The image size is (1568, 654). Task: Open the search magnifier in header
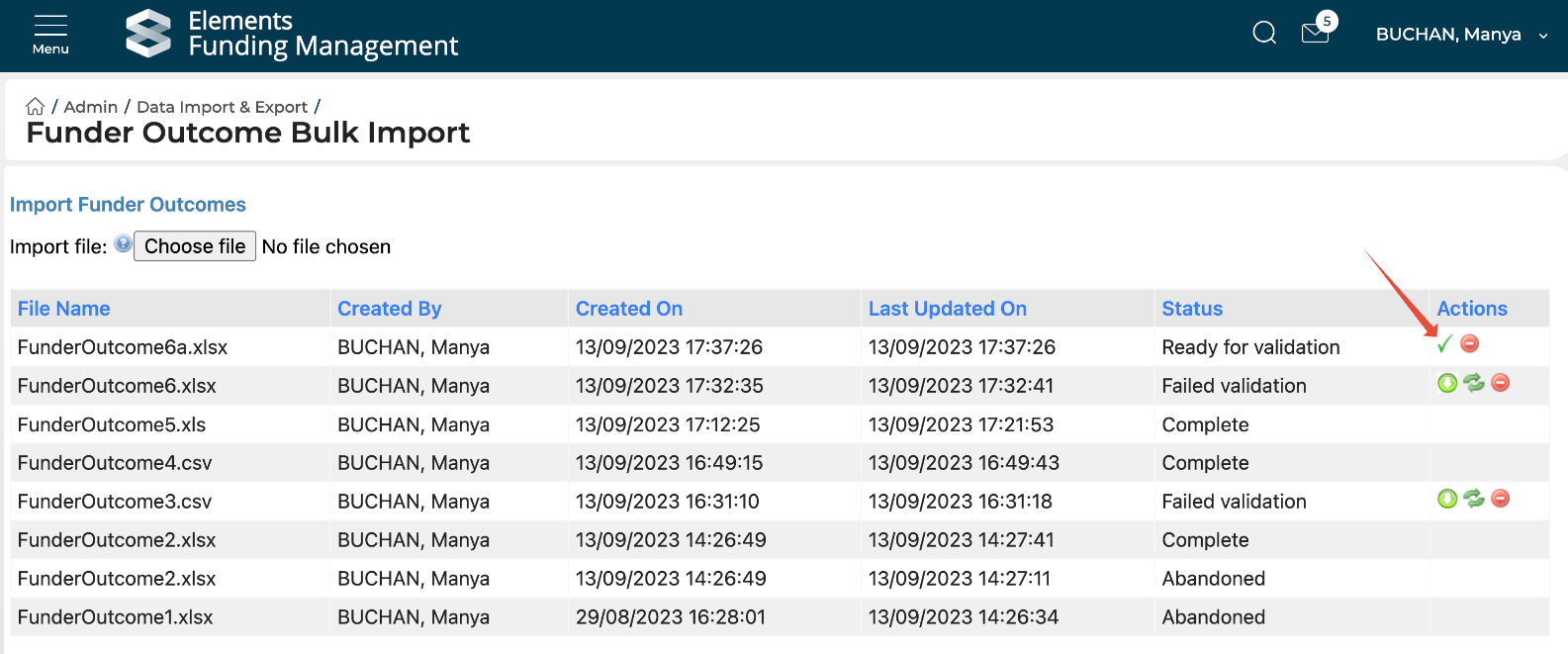(1264, 34)
